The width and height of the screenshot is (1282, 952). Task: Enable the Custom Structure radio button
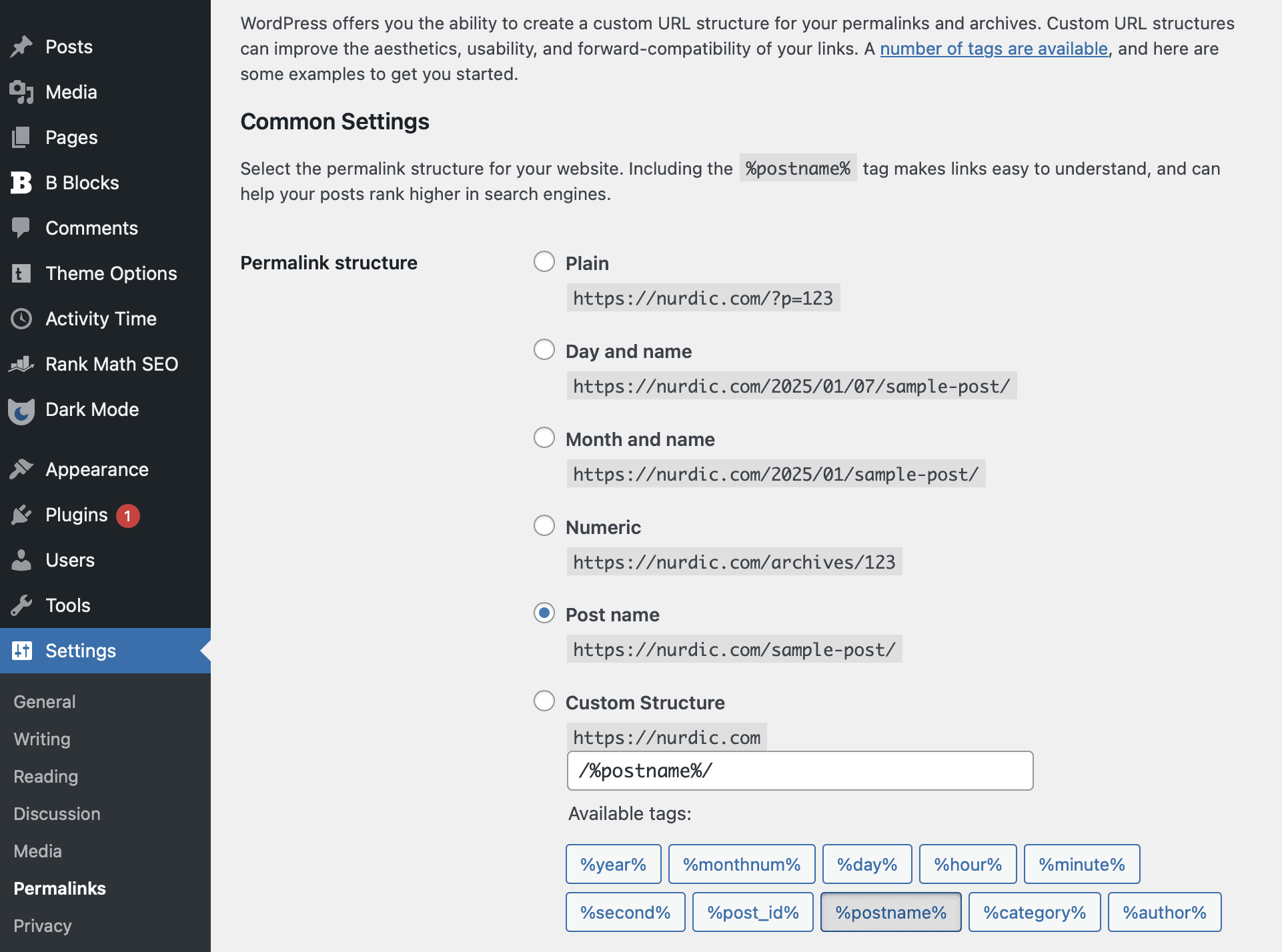(x=544, y=701)
